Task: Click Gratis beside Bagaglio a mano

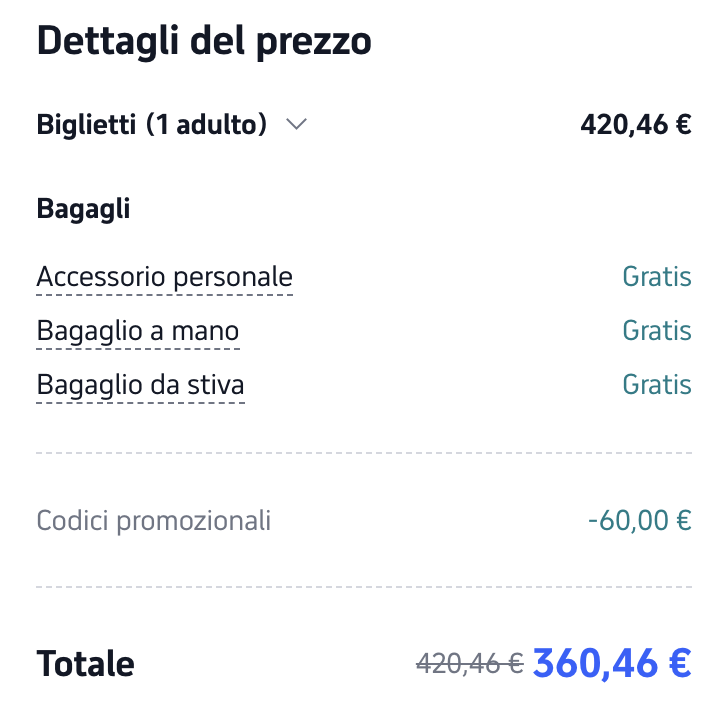Action: tap(656, 331)
